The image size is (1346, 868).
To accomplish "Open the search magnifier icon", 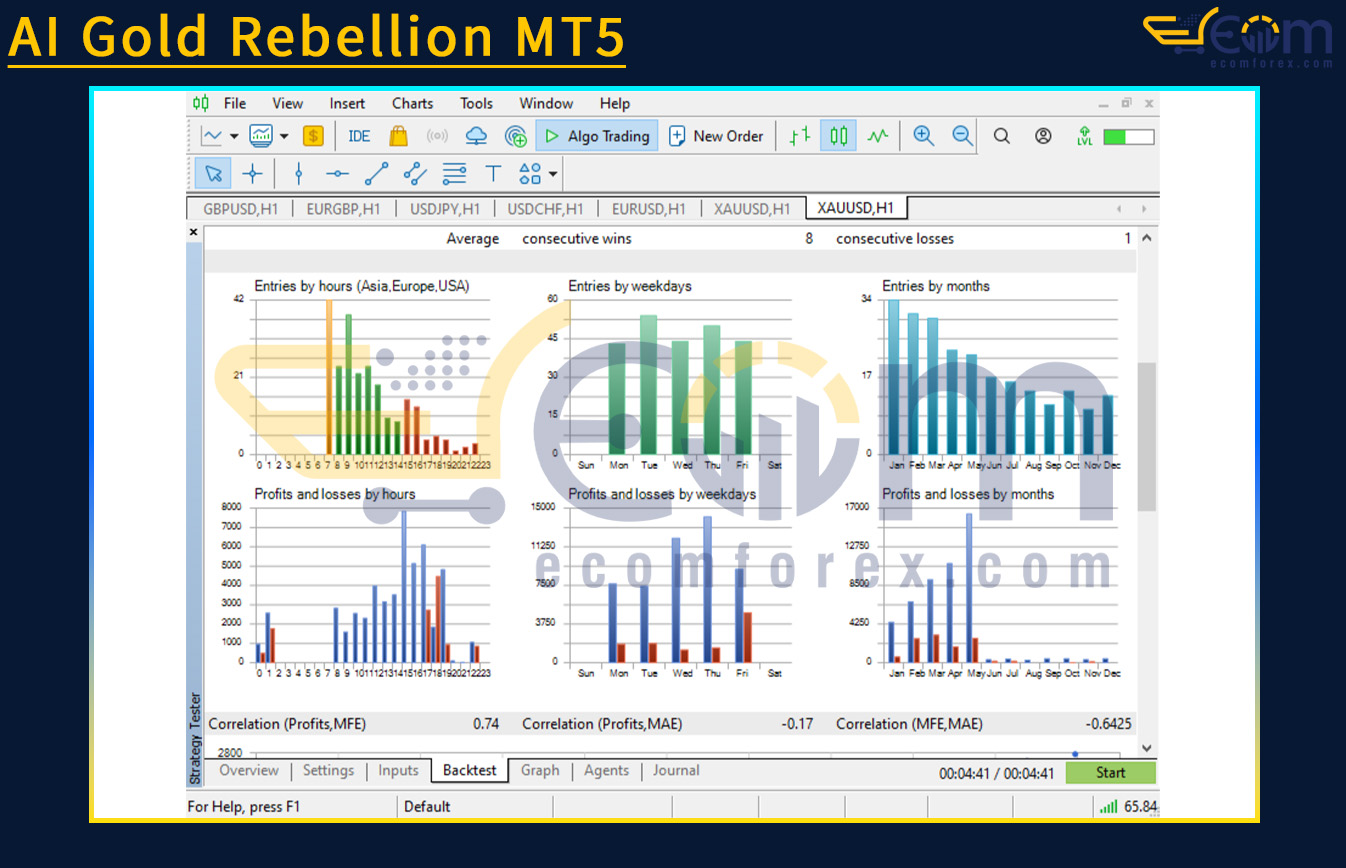I will click(x=1001, y=136).
